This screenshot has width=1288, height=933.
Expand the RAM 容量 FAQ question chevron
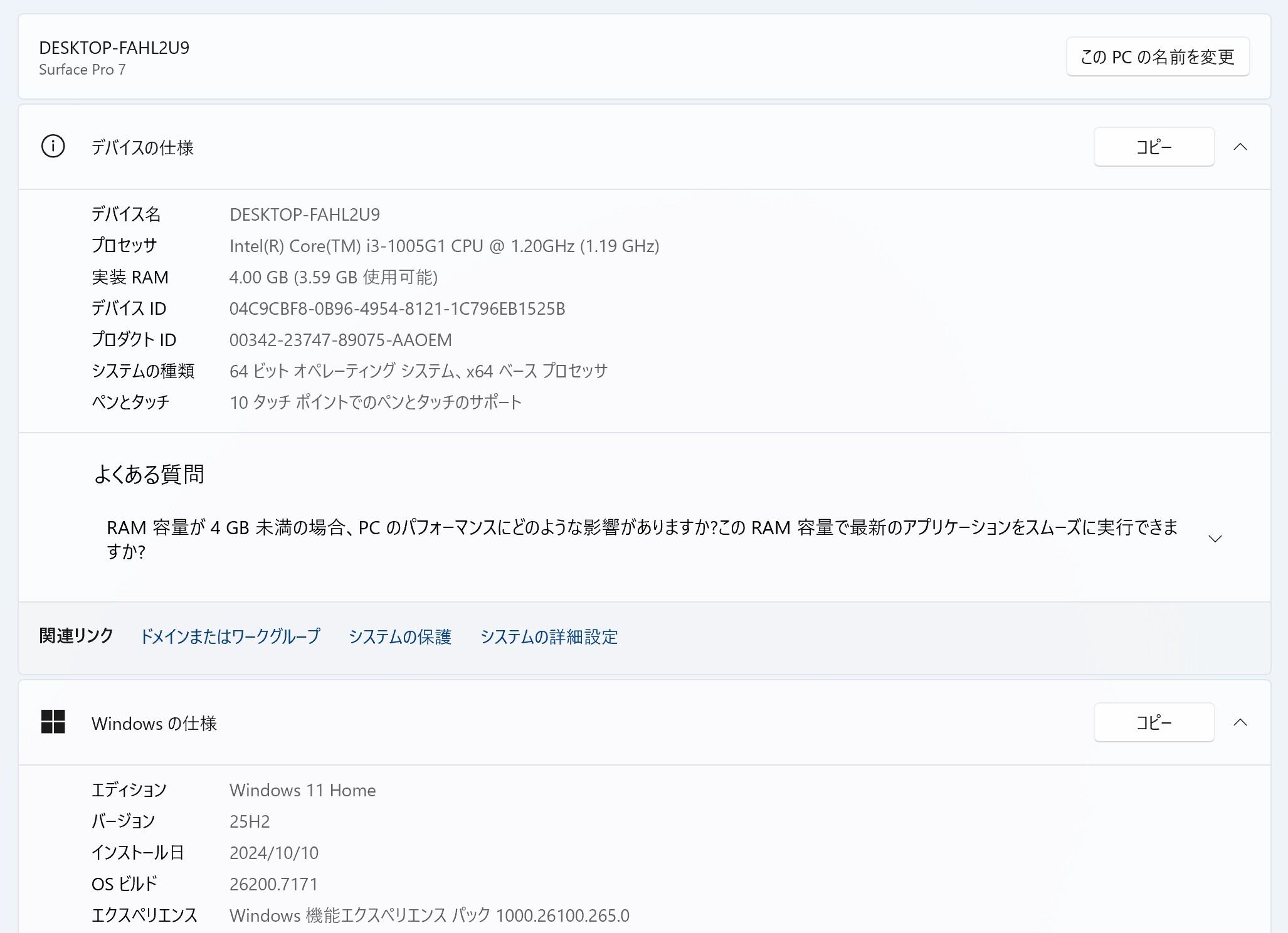1215,539
